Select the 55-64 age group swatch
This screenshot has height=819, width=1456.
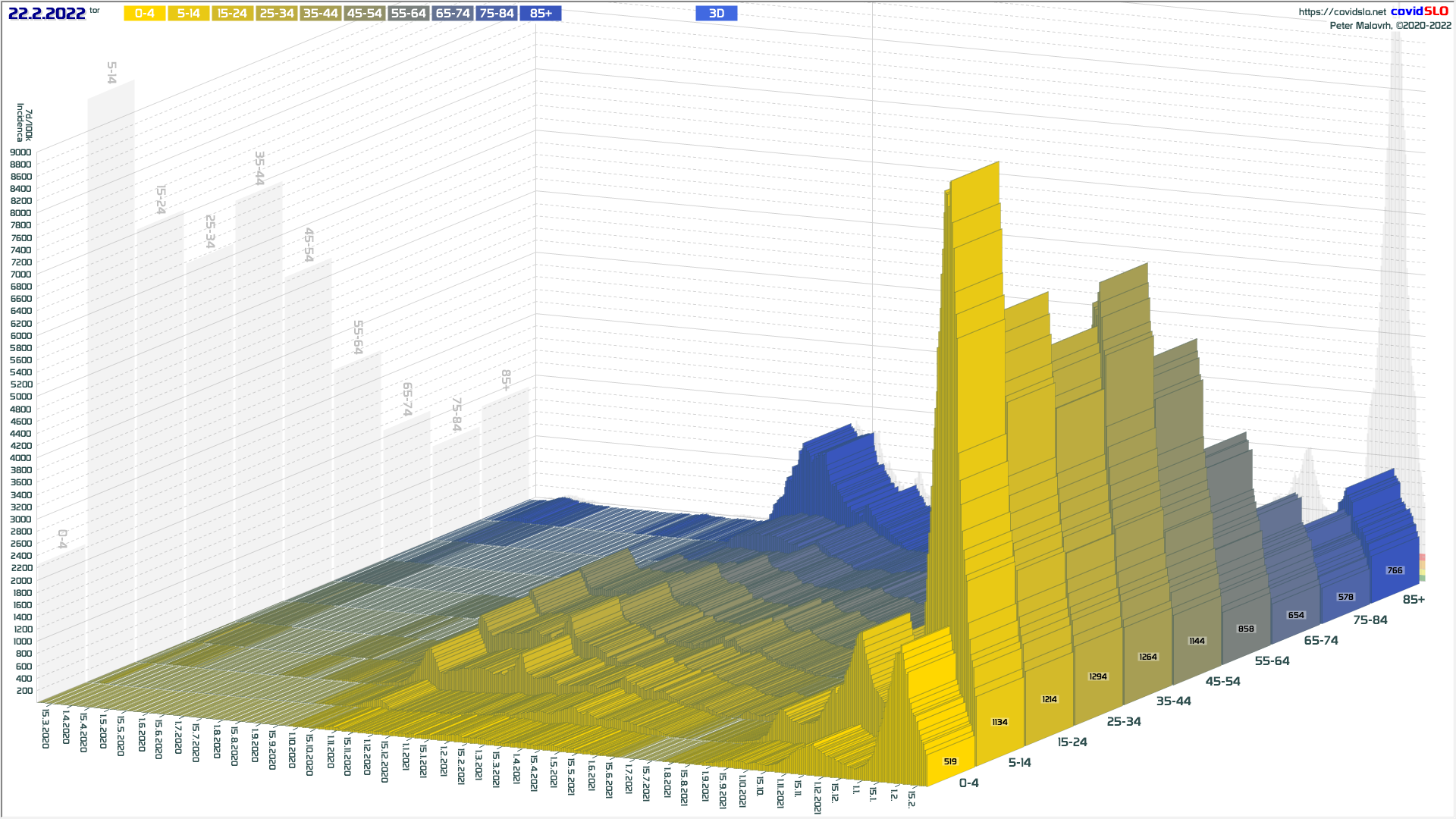coord(408,14)
